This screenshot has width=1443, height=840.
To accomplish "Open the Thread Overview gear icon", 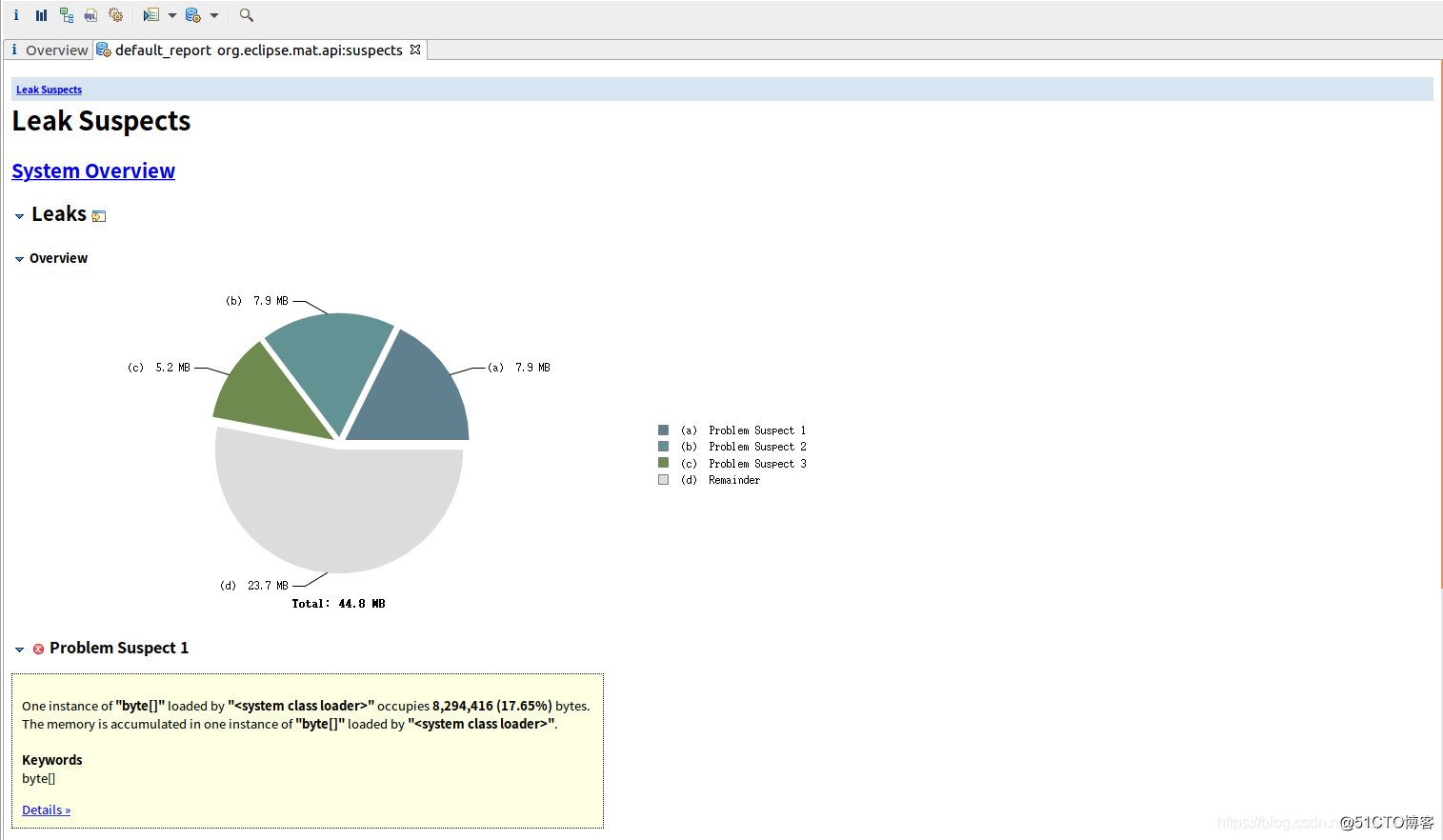I will tap(115, 15).
